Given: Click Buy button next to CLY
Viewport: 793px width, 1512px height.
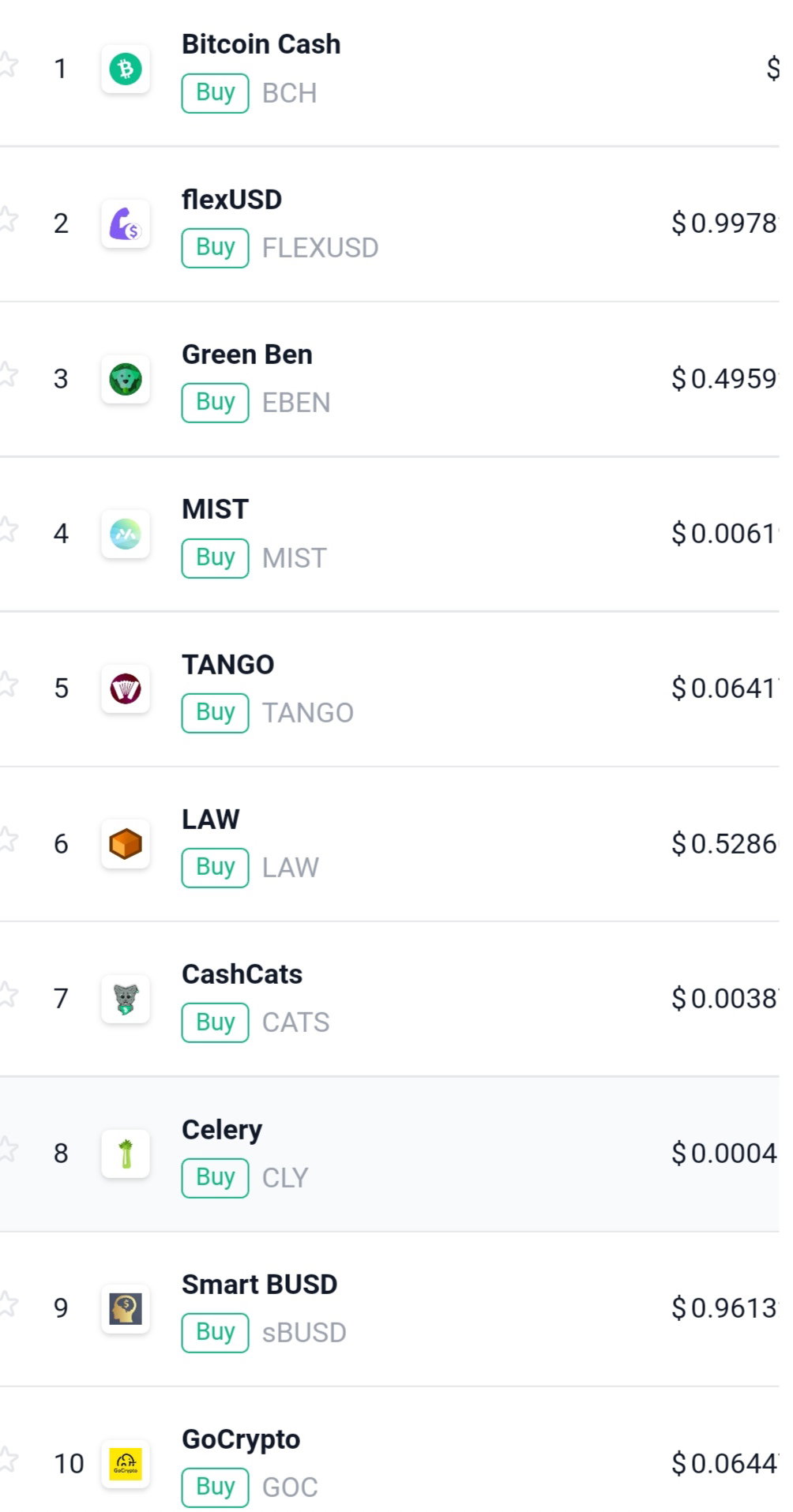Looking at the screenshot, I should tap(215, 1178).
